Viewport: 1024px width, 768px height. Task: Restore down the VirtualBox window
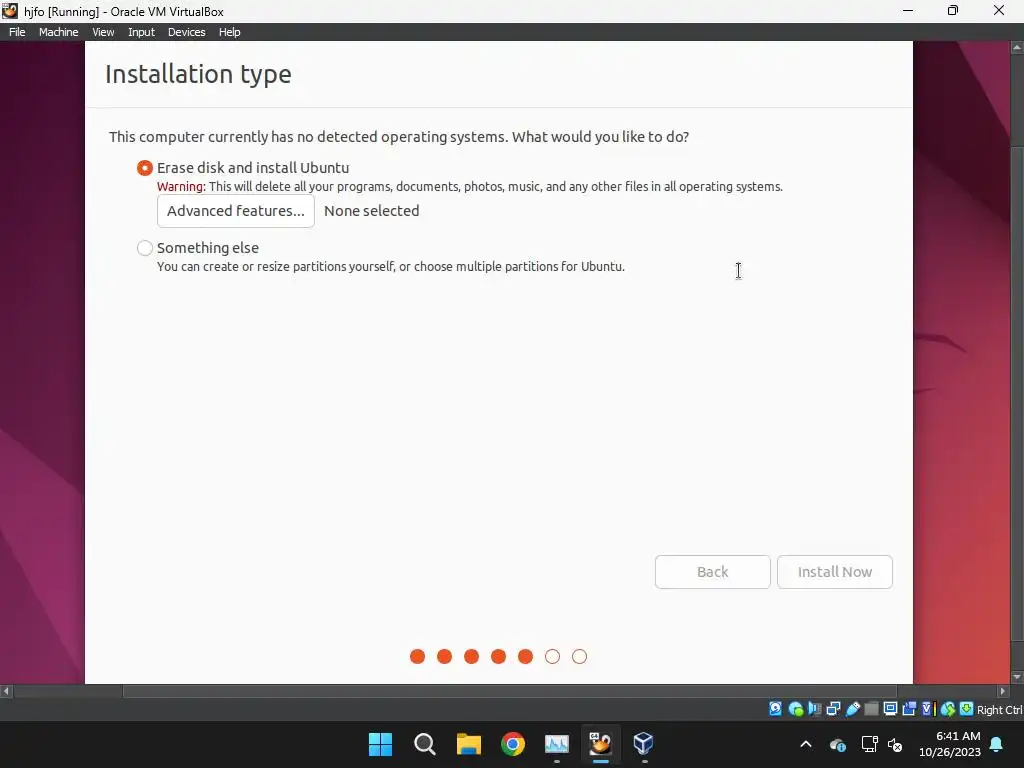coord(953,10)
